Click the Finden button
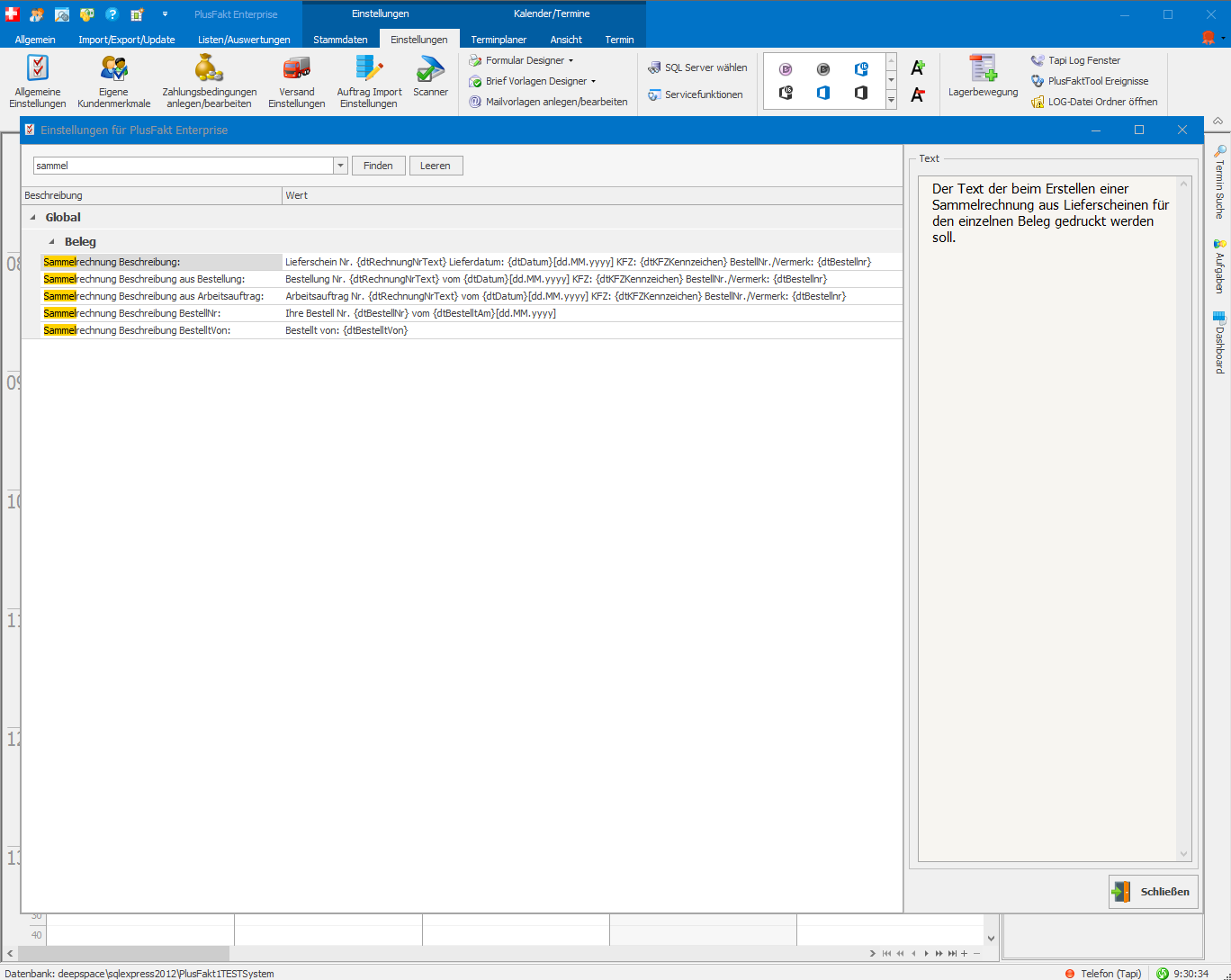Viewport: 1231px width, 980px height. 378,166
